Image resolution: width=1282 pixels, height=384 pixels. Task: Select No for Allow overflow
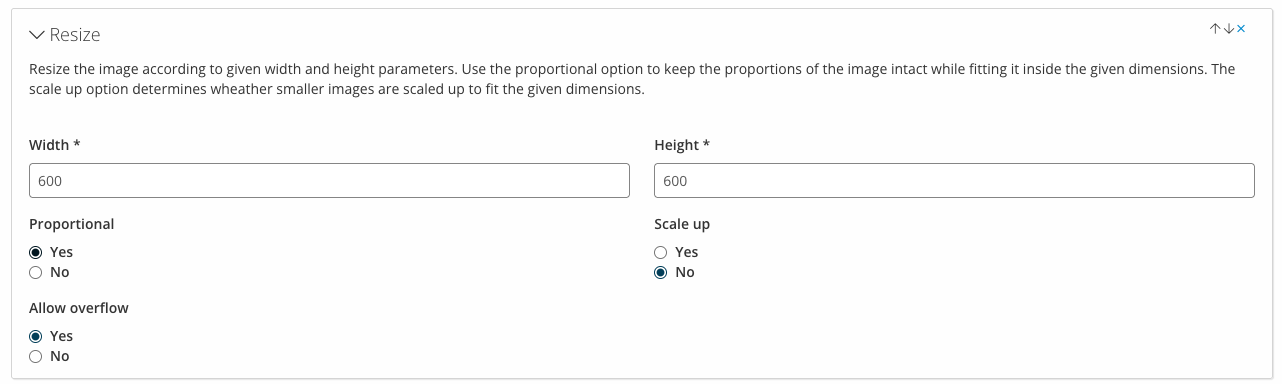coord(36,356)
